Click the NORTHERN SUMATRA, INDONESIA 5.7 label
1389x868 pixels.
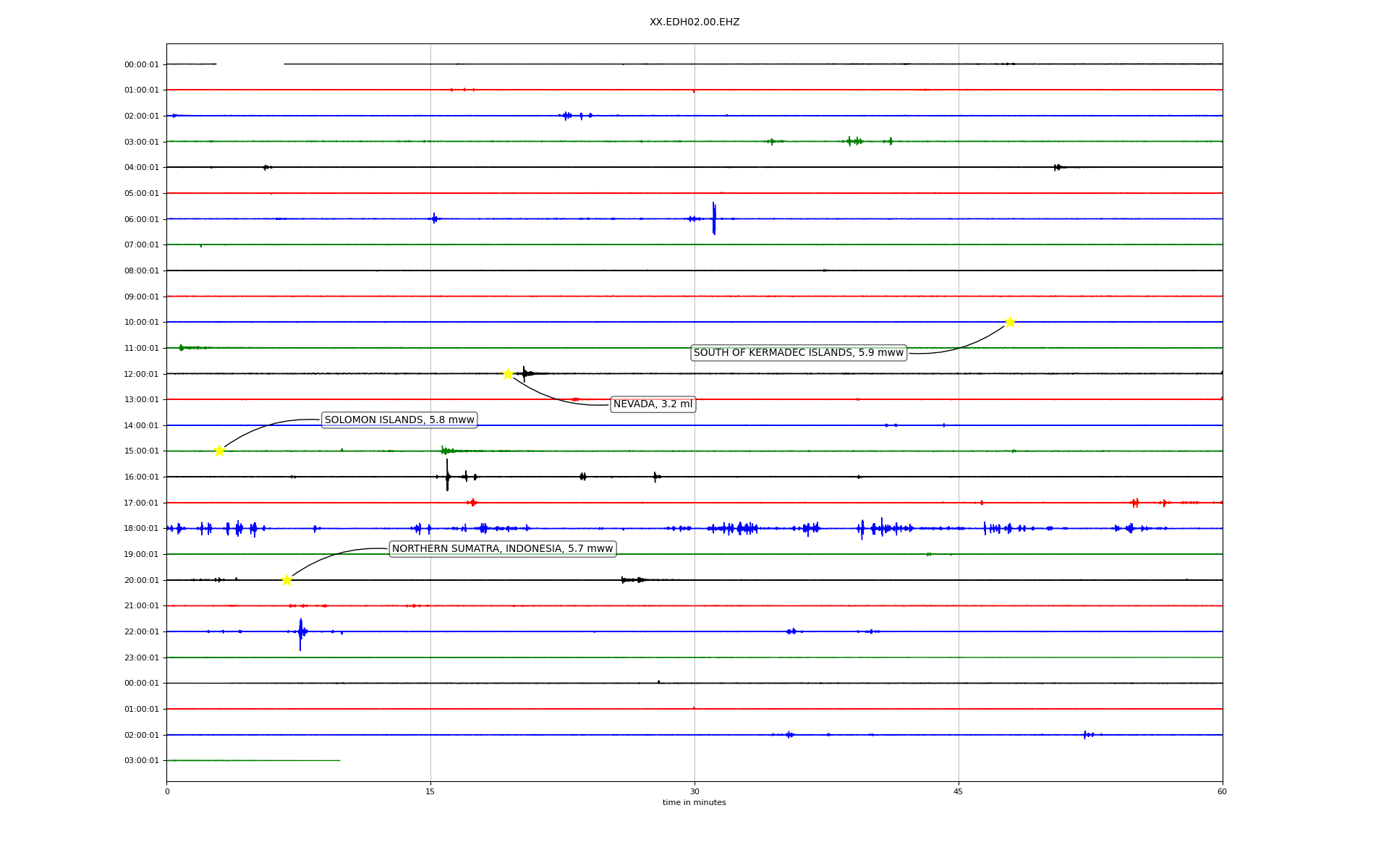[x=502, y=549]
